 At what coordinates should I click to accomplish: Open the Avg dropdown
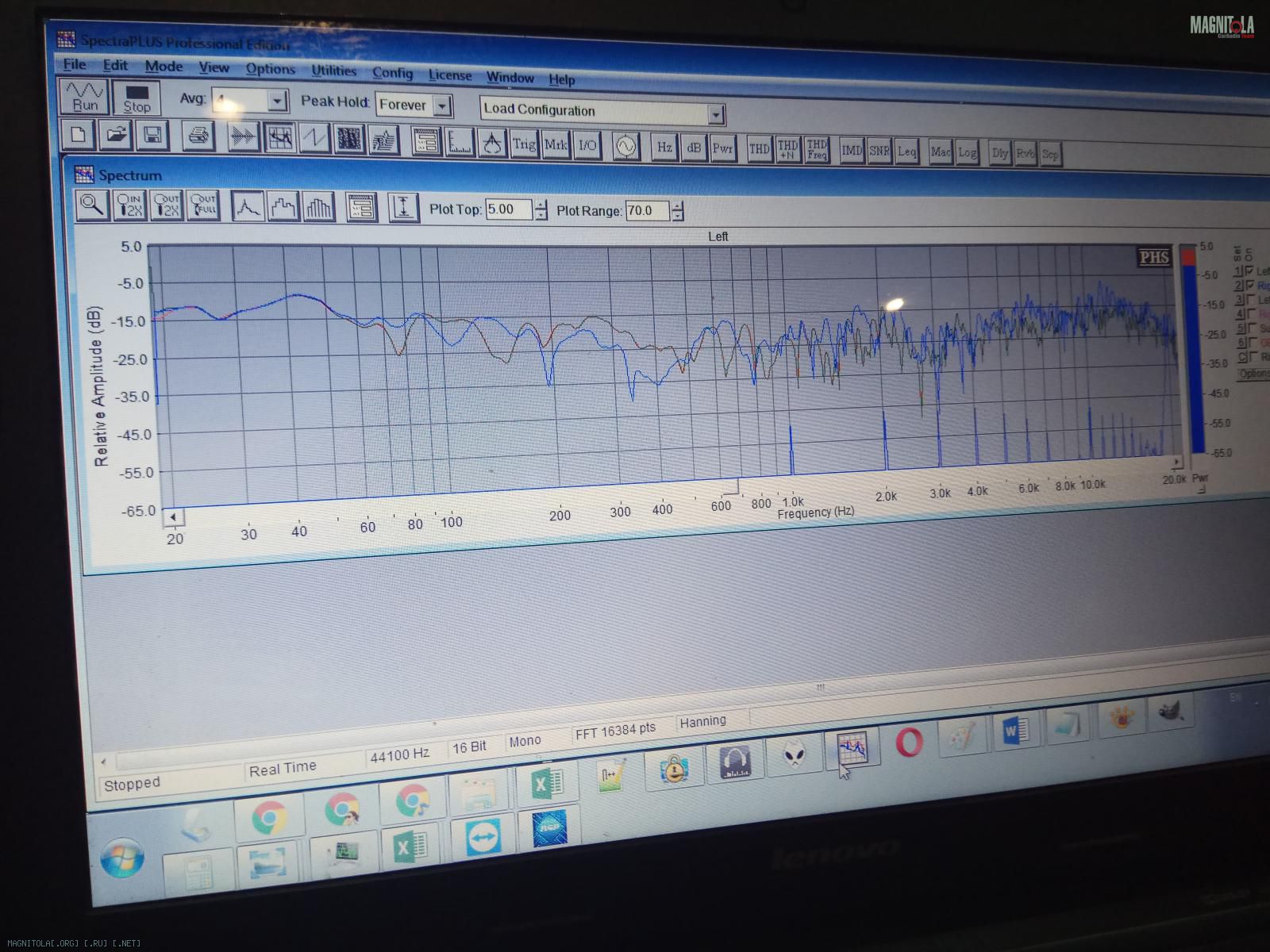(x=277, y=102)
